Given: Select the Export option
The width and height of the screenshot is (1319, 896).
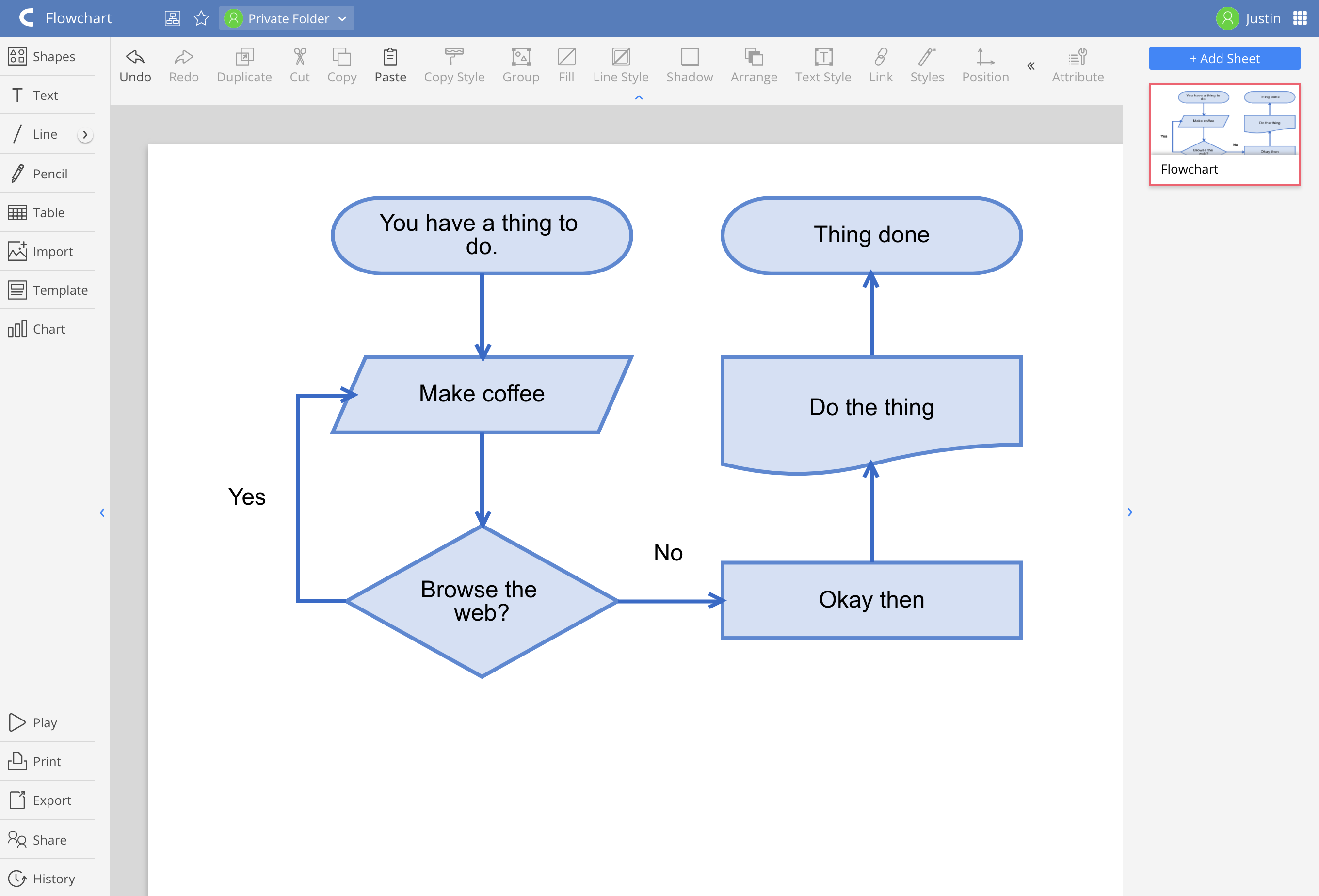Looking at the screenshot, I should (x=51, y=801).
